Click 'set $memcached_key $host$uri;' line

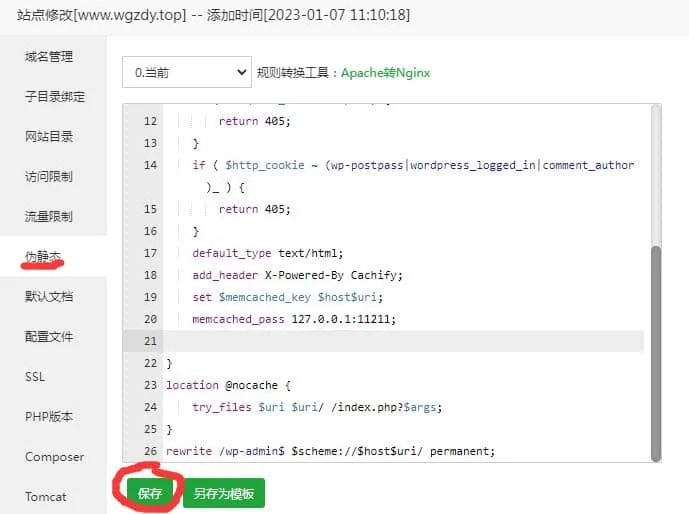pyautogui.click(x=288, y=297)
